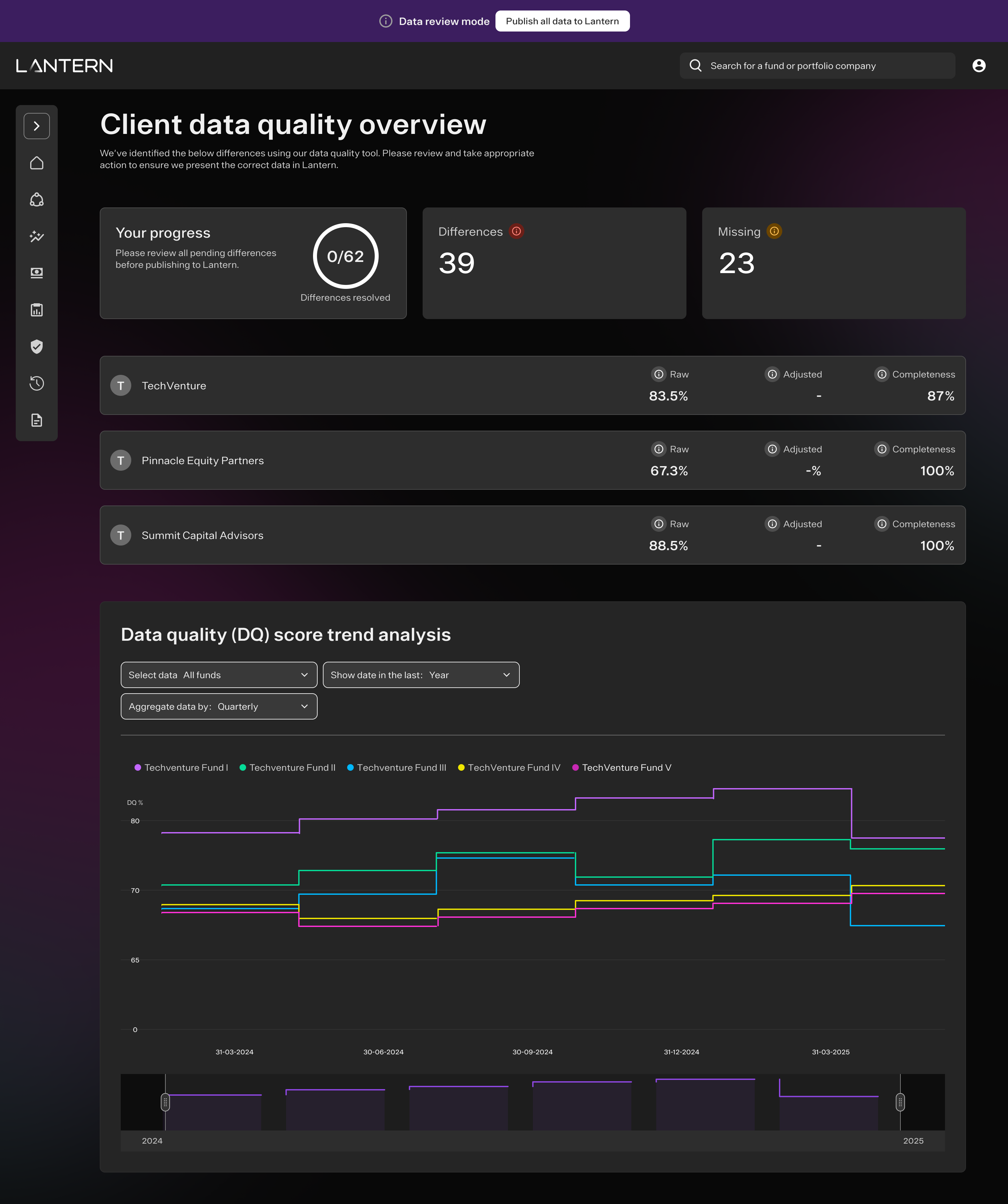Toggle Techventure Fund II legend series

(x=287, y=767)
